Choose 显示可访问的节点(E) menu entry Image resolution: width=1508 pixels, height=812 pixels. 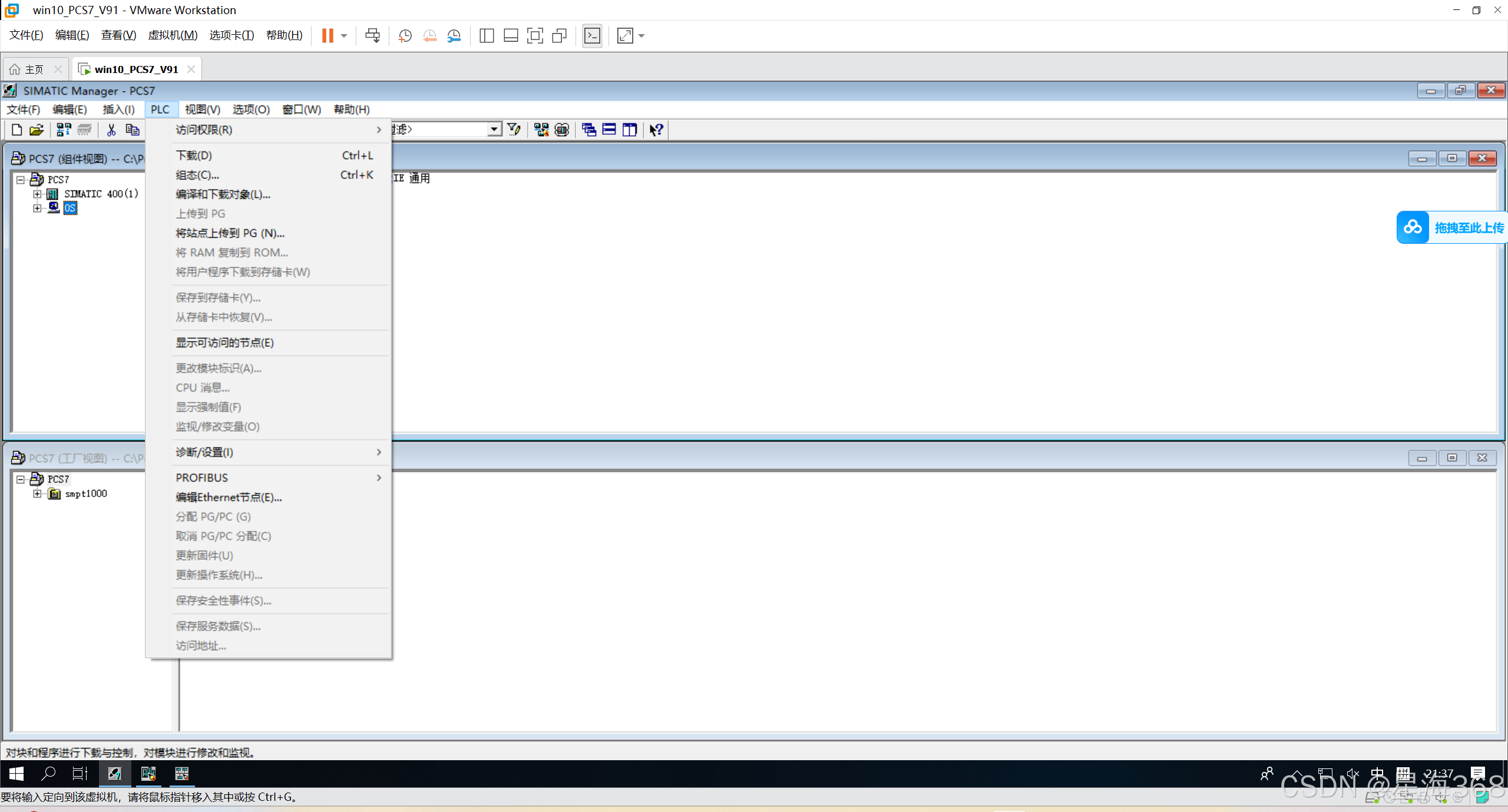(x=224, y=343)
